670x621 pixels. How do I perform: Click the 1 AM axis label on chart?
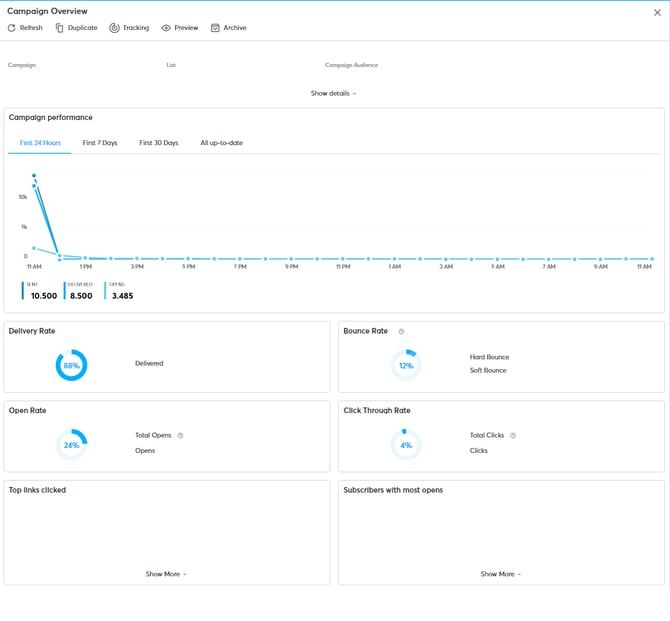[x=395, y=267]
